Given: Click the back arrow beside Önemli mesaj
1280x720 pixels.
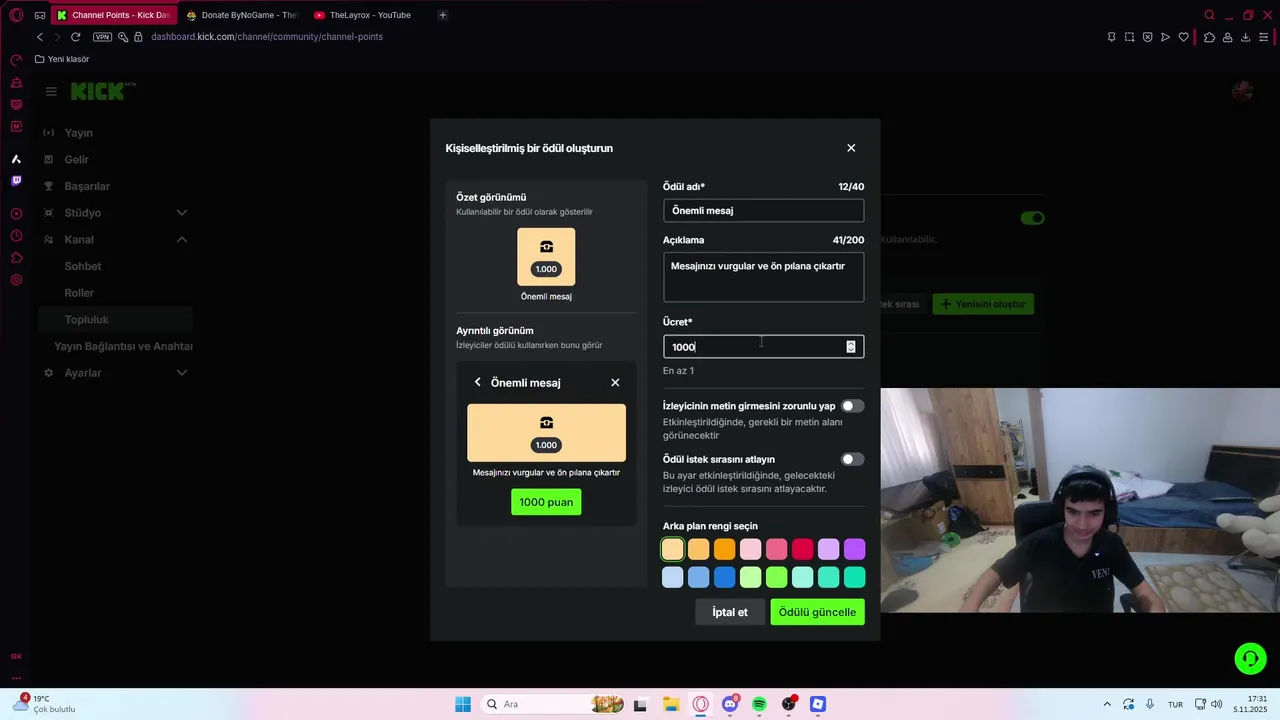Looking at the screenshot, I should [x=478, y=382].
